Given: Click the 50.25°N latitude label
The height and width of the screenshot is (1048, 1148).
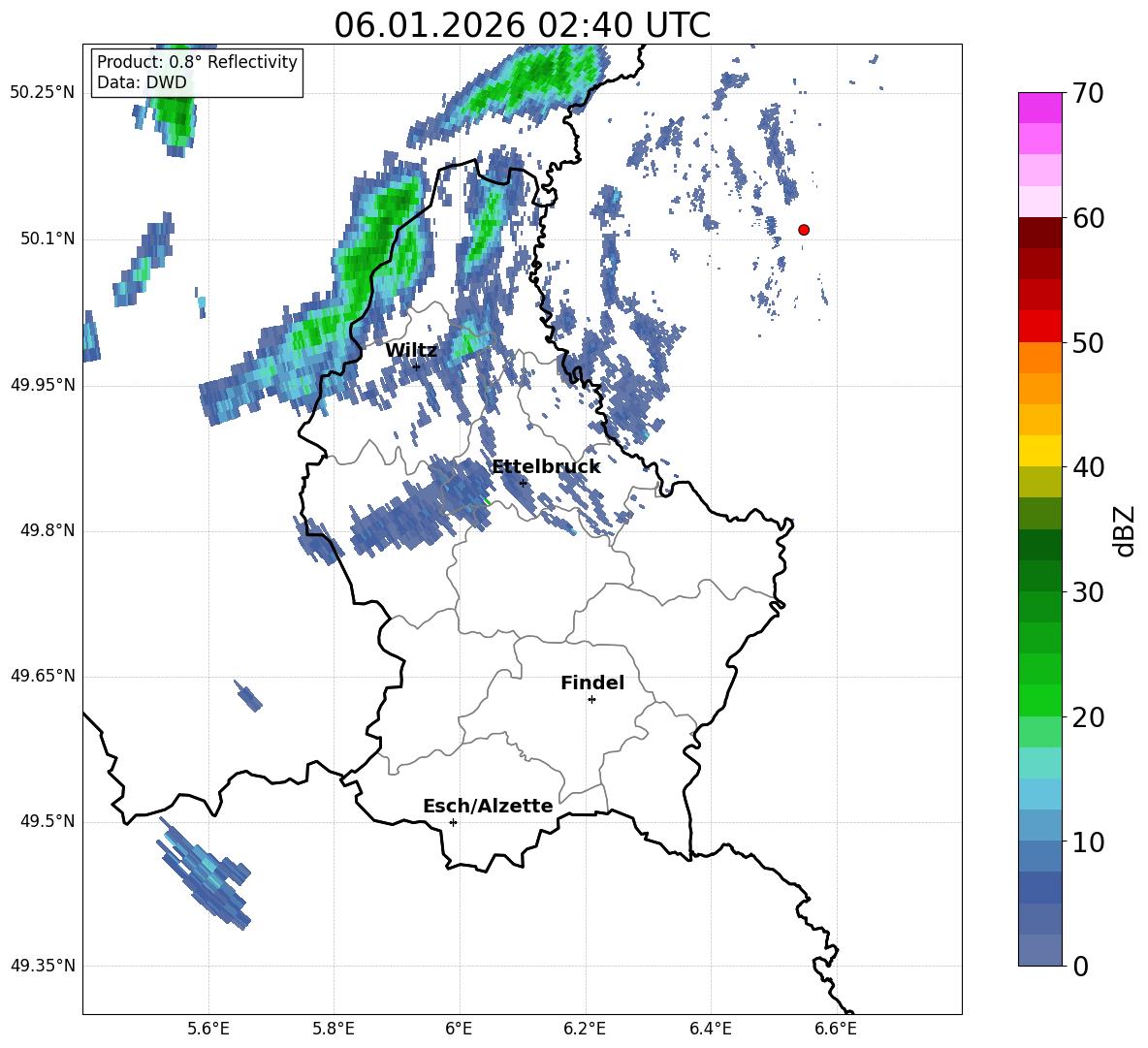Looking at the screenshot, I should click(43, 93).
